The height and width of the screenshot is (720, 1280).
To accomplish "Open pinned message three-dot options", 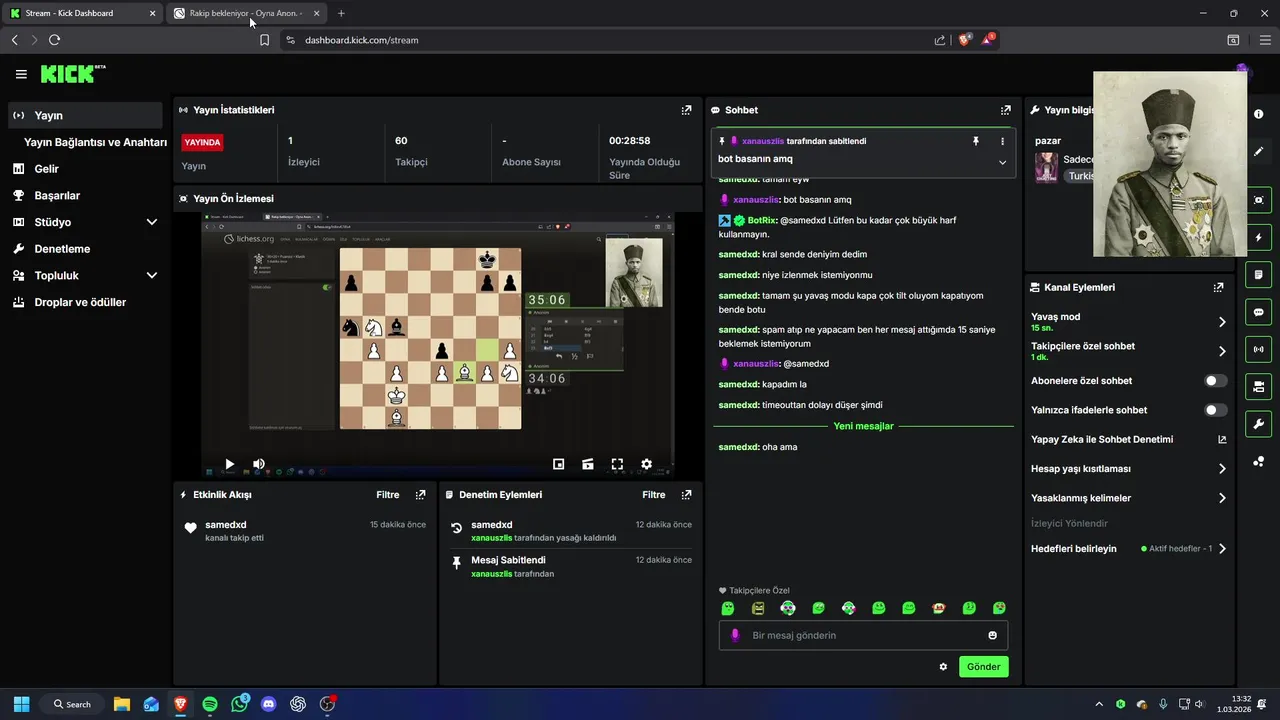I will (1002, 142).
